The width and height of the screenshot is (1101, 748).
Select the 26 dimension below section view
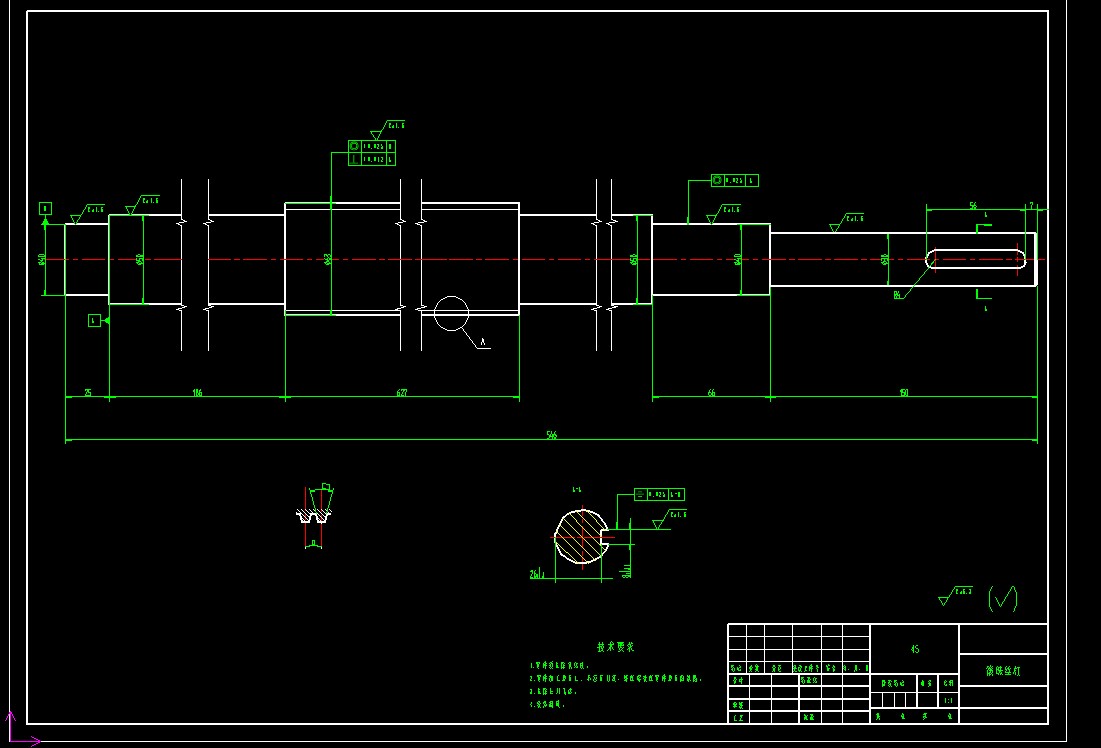(x=537, y=575)
